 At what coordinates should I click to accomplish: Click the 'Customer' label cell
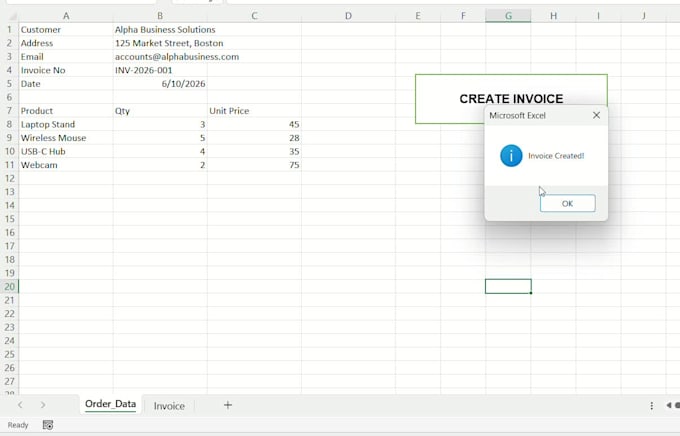66,30
